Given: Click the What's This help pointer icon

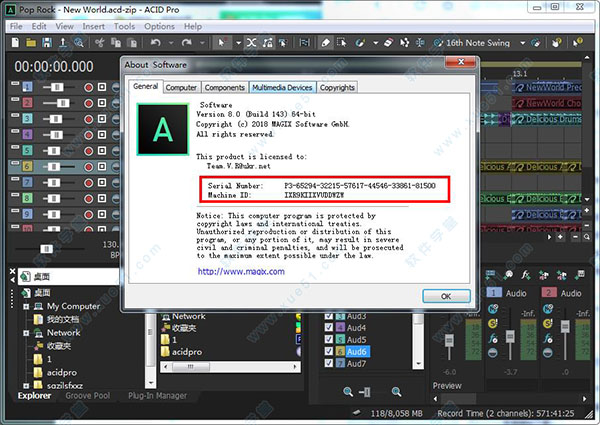Looking at the screenshot, I should 577,42.
